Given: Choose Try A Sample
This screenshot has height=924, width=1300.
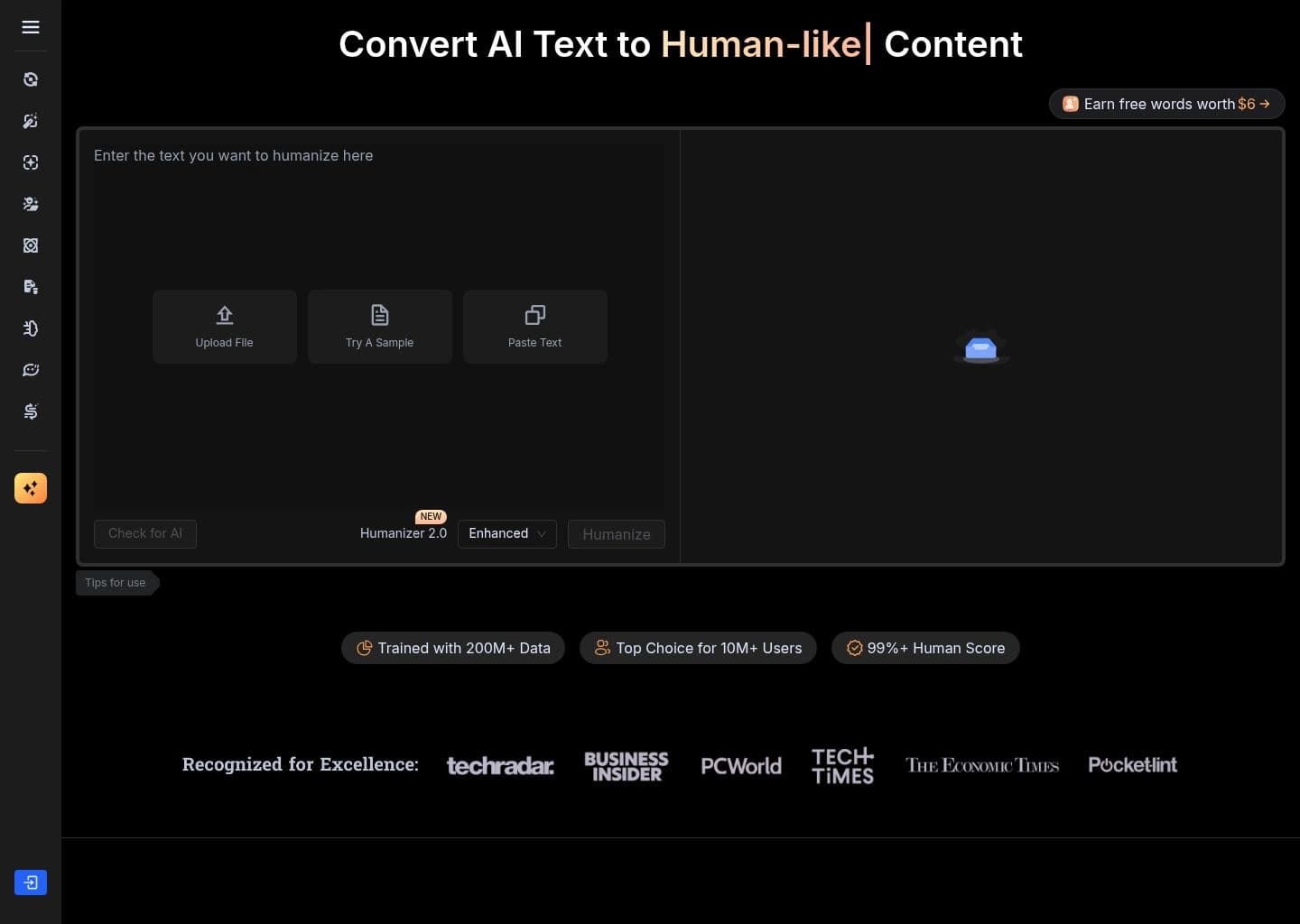Looking at the screenshot, I should click(x=380, y=327).
